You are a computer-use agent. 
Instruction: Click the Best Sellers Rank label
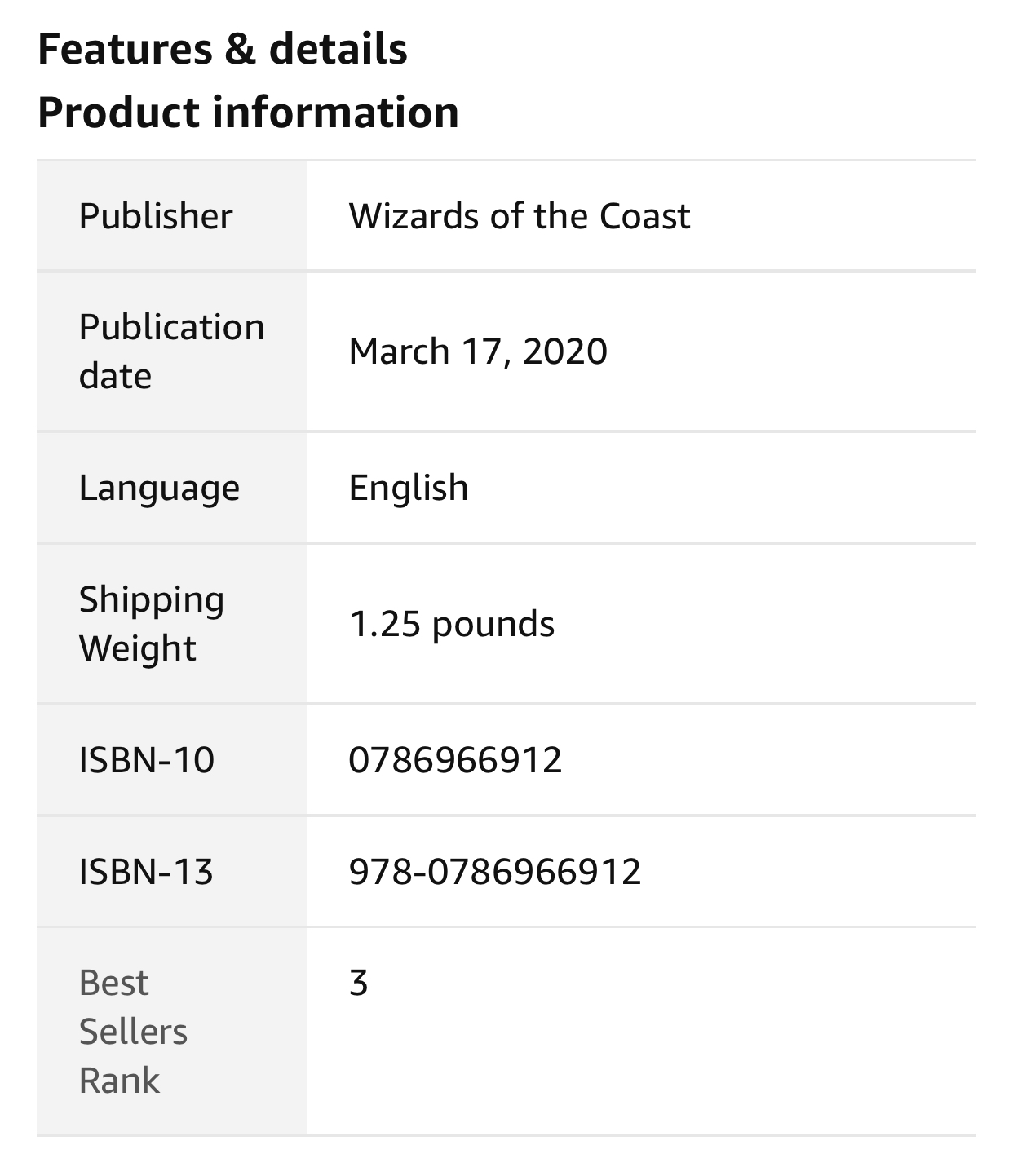tap(133, 1032)
